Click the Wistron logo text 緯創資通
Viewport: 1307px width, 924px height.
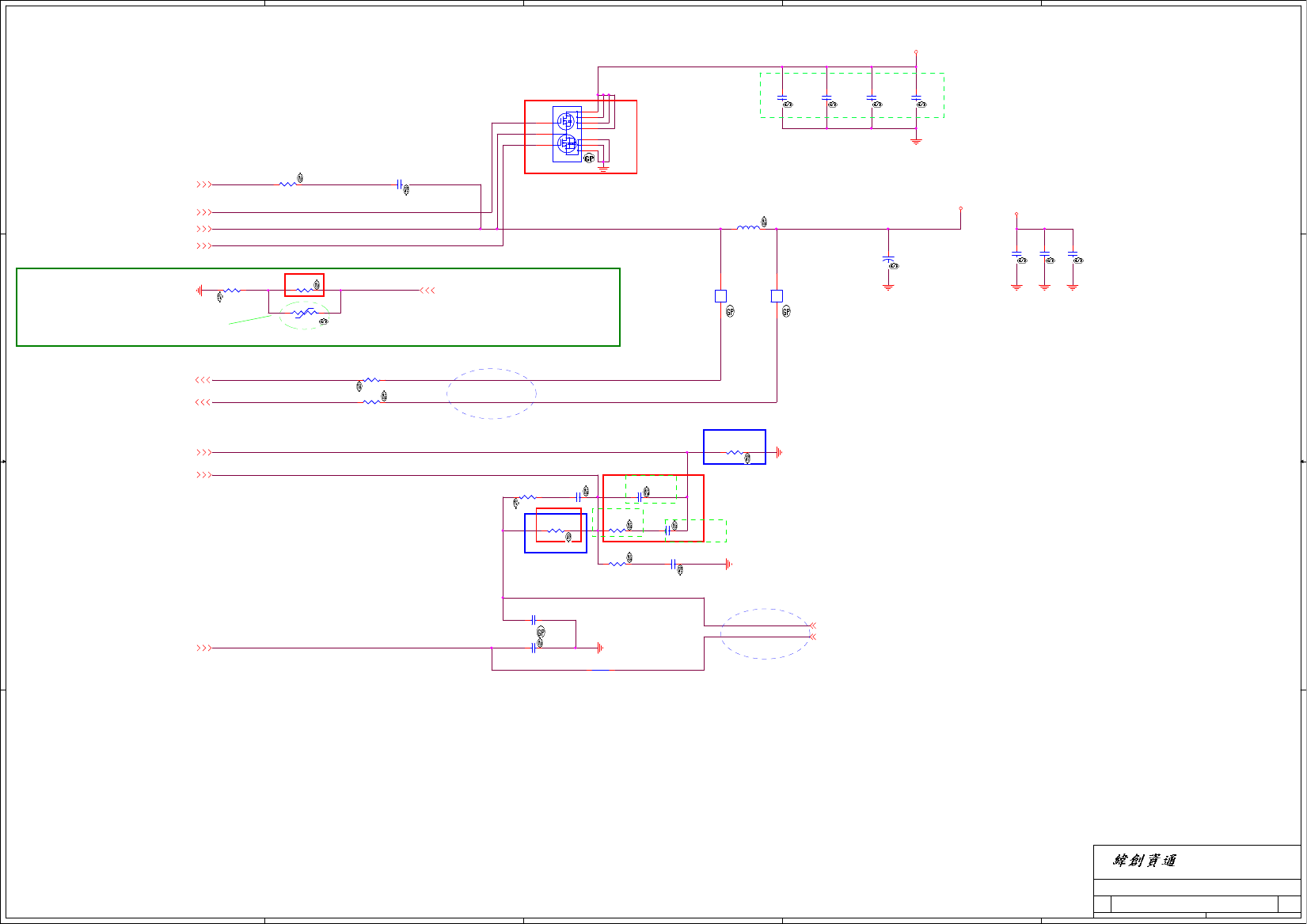[x=1145, y=861]
